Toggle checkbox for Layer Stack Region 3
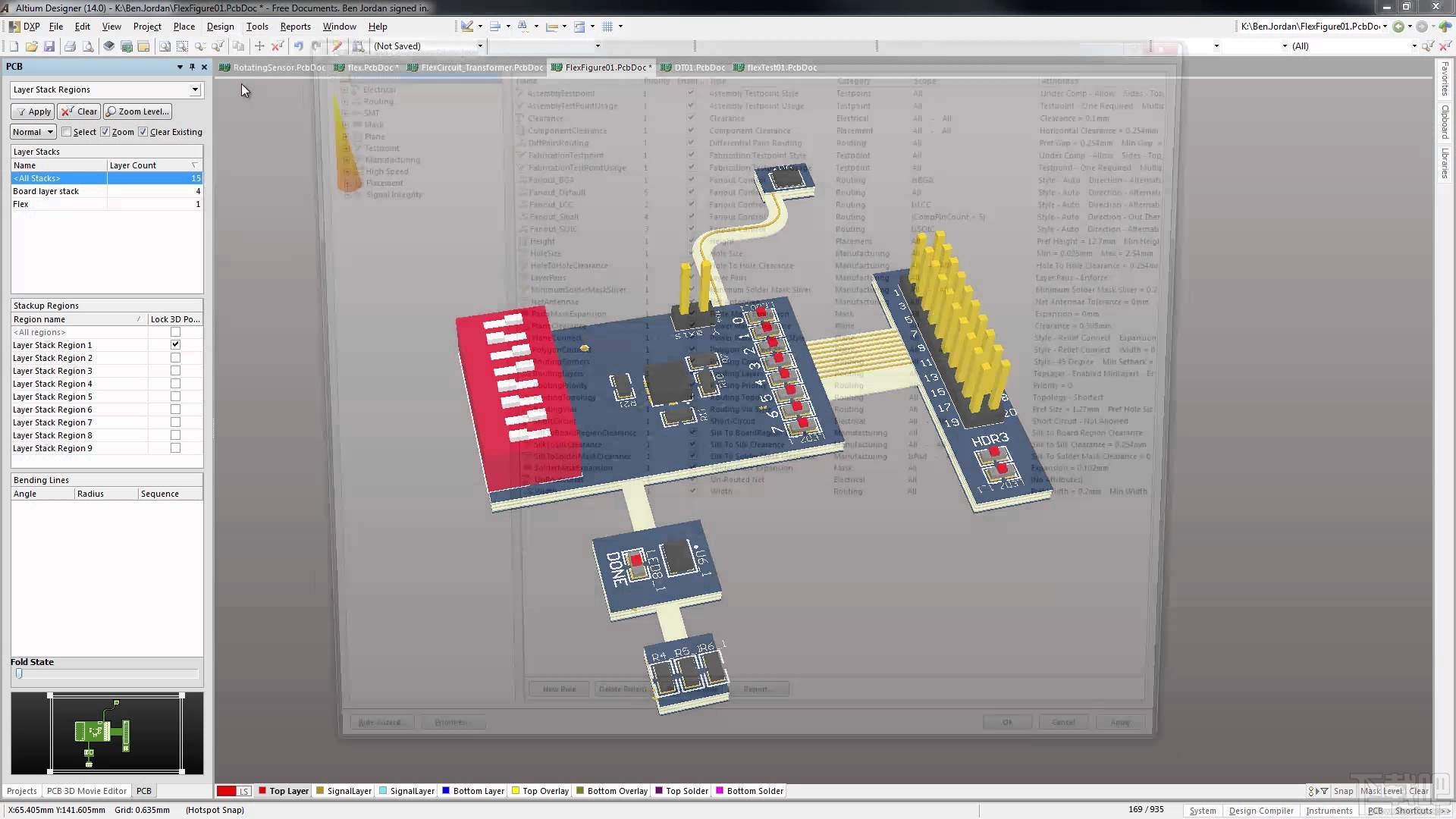Viewport: 1456px width, 819px height. [175, 370]
